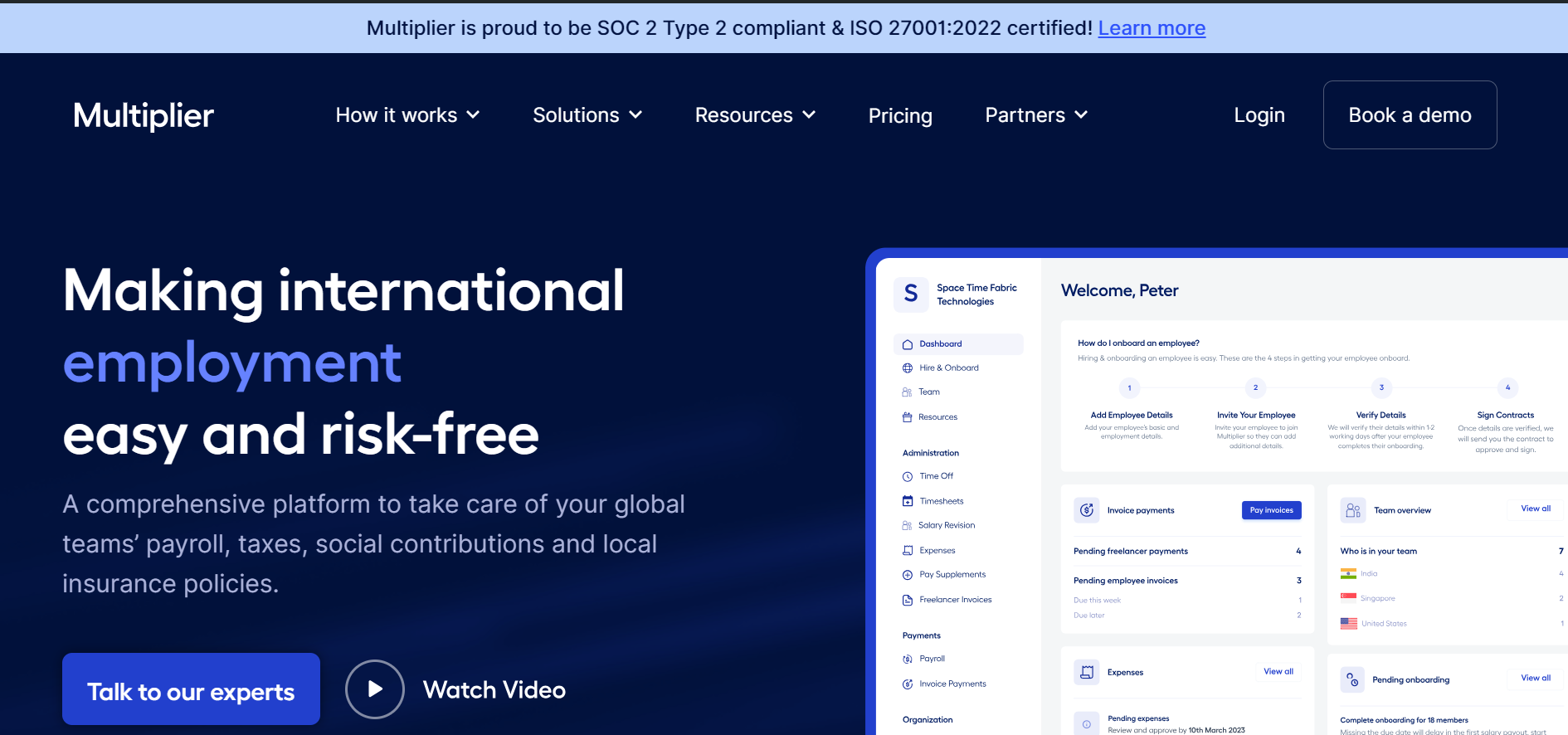
Task: Open the Solutions menu
Action: [x=587, y=115]
